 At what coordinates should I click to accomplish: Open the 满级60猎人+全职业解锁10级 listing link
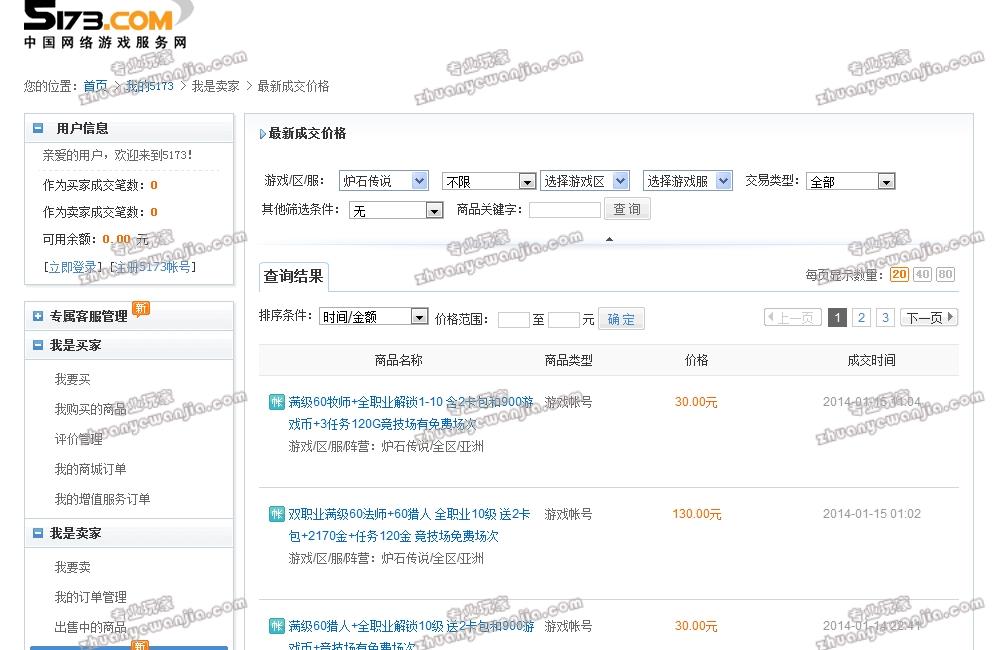[411, 635]
